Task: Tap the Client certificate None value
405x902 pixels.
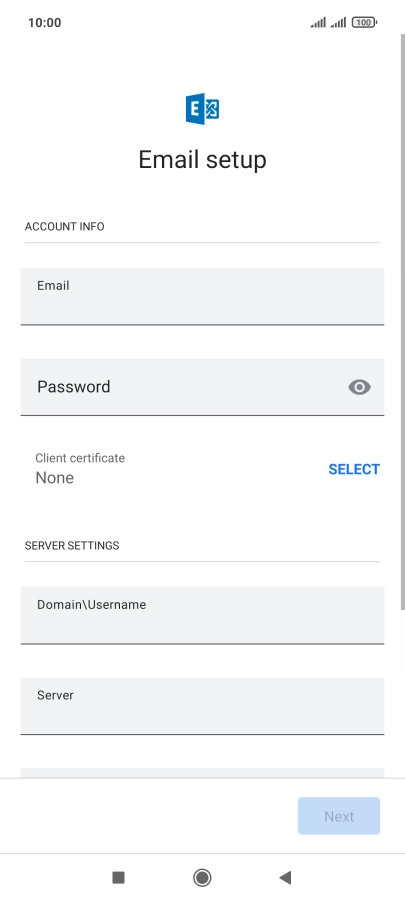Action: (55, 478)
